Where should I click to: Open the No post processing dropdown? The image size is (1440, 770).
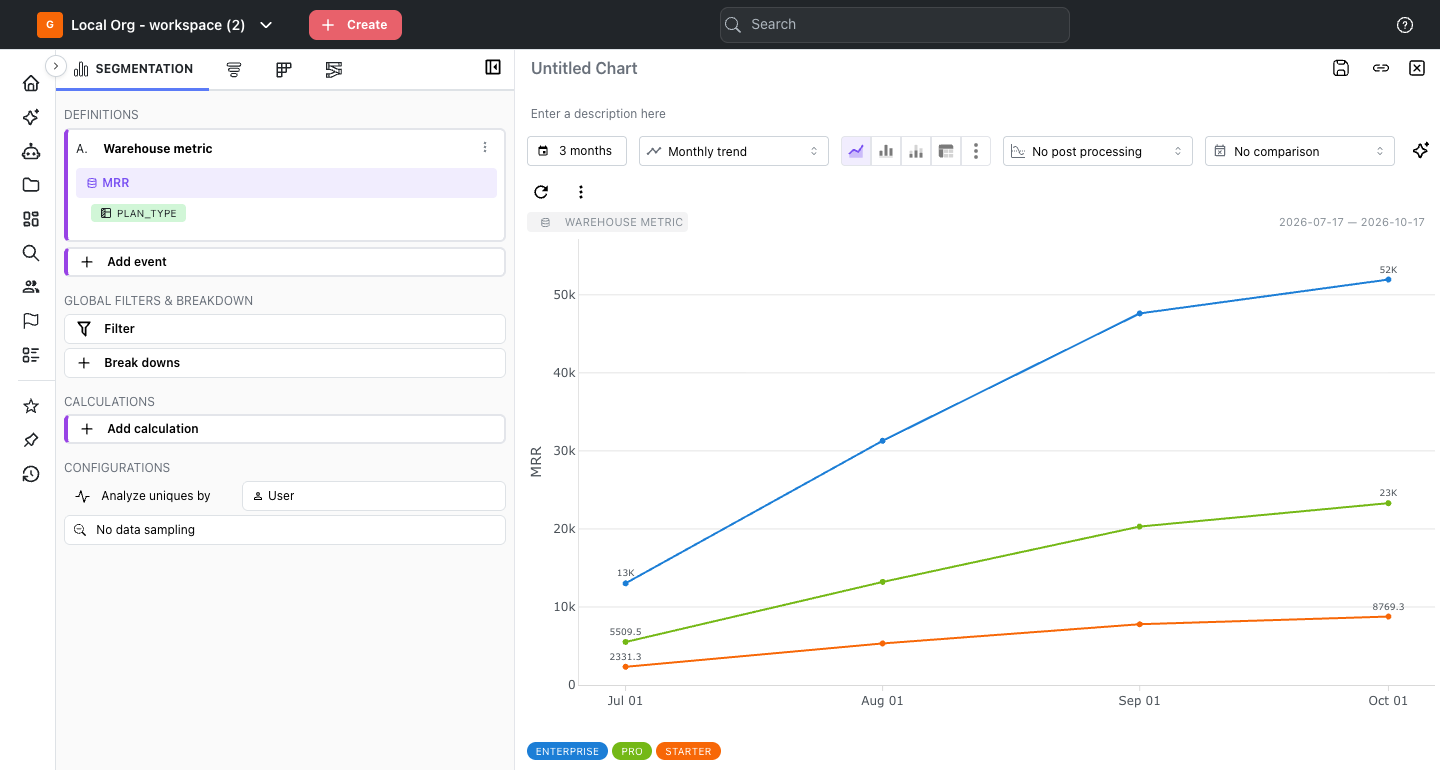pos(1098,151)
